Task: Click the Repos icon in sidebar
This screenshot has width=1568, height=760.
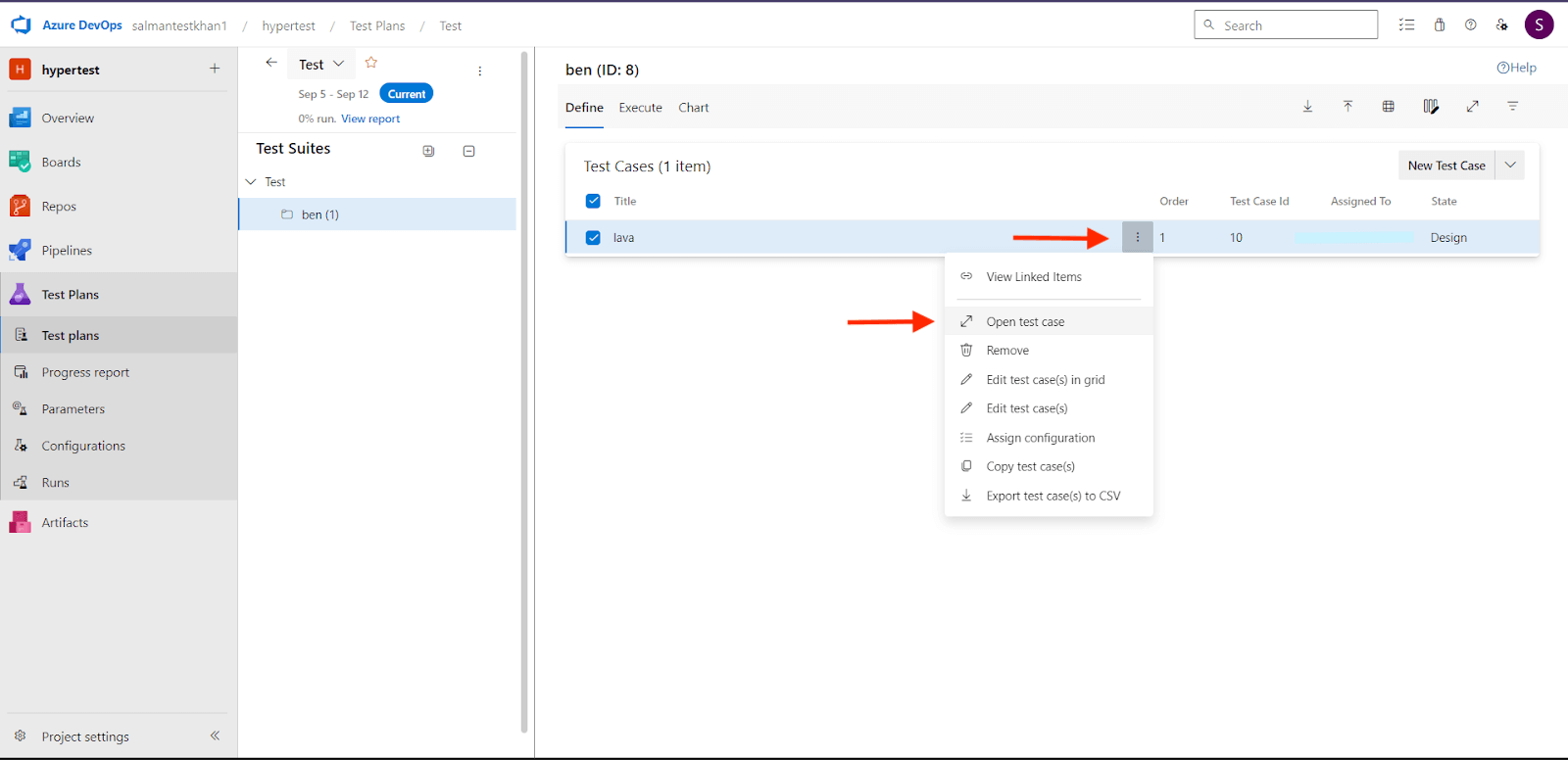Action: pos(20,206)
